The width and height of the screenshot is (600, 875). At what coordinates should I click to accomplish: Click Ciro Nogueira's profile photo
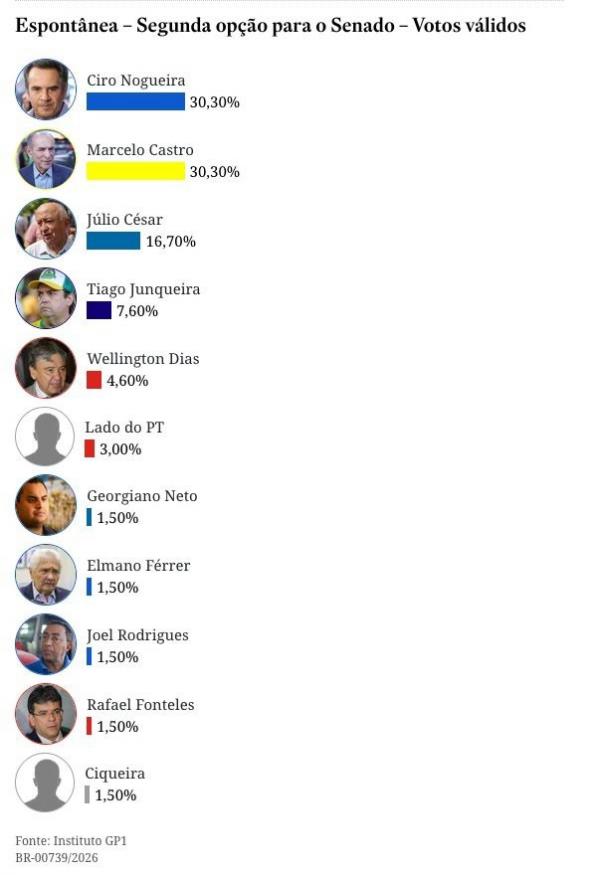click(x=45, y=89)
